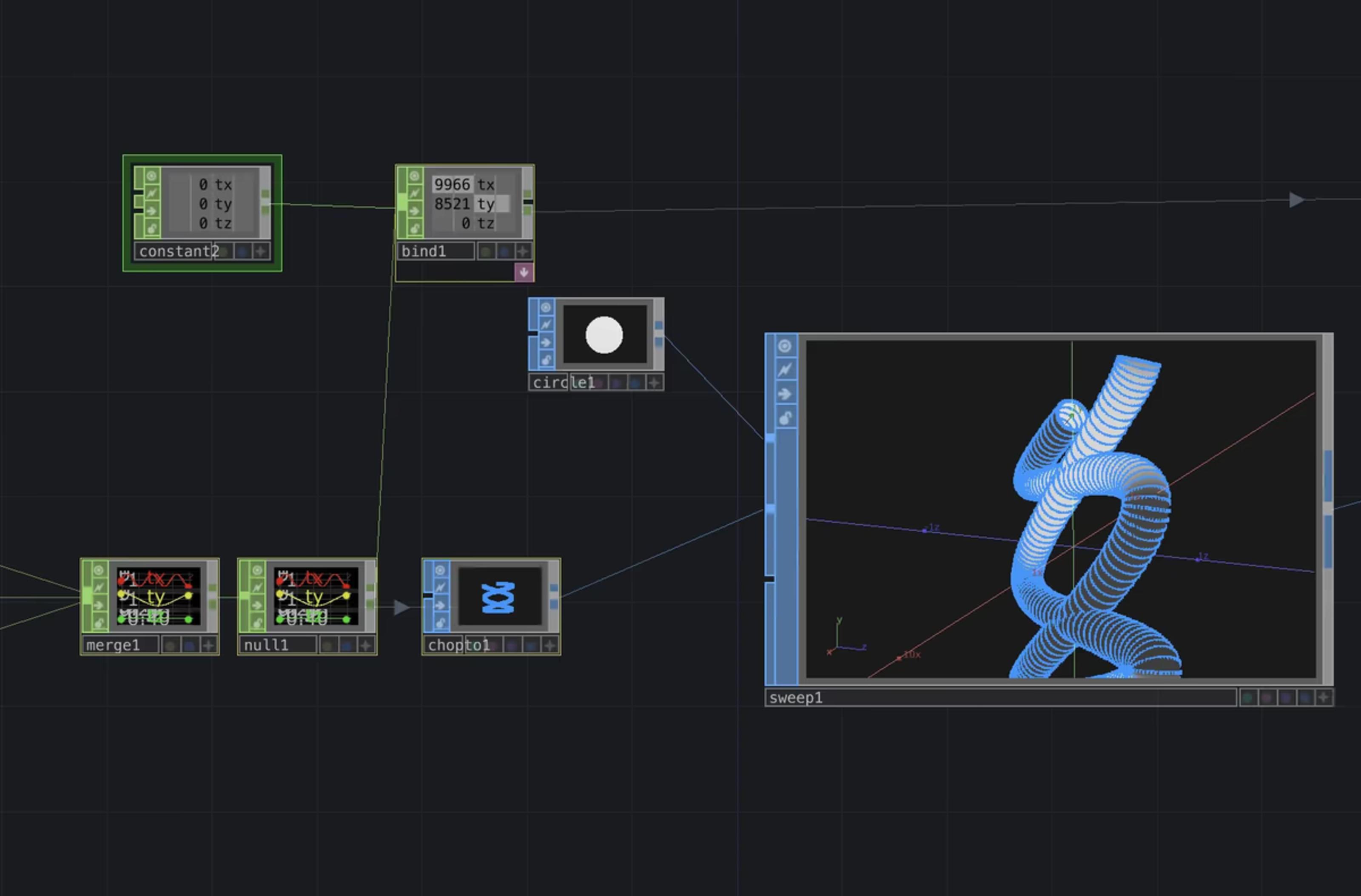Click the 0 tz value in constant2
Viewport: 1361px width, 896px height.
tap(203, 224)
